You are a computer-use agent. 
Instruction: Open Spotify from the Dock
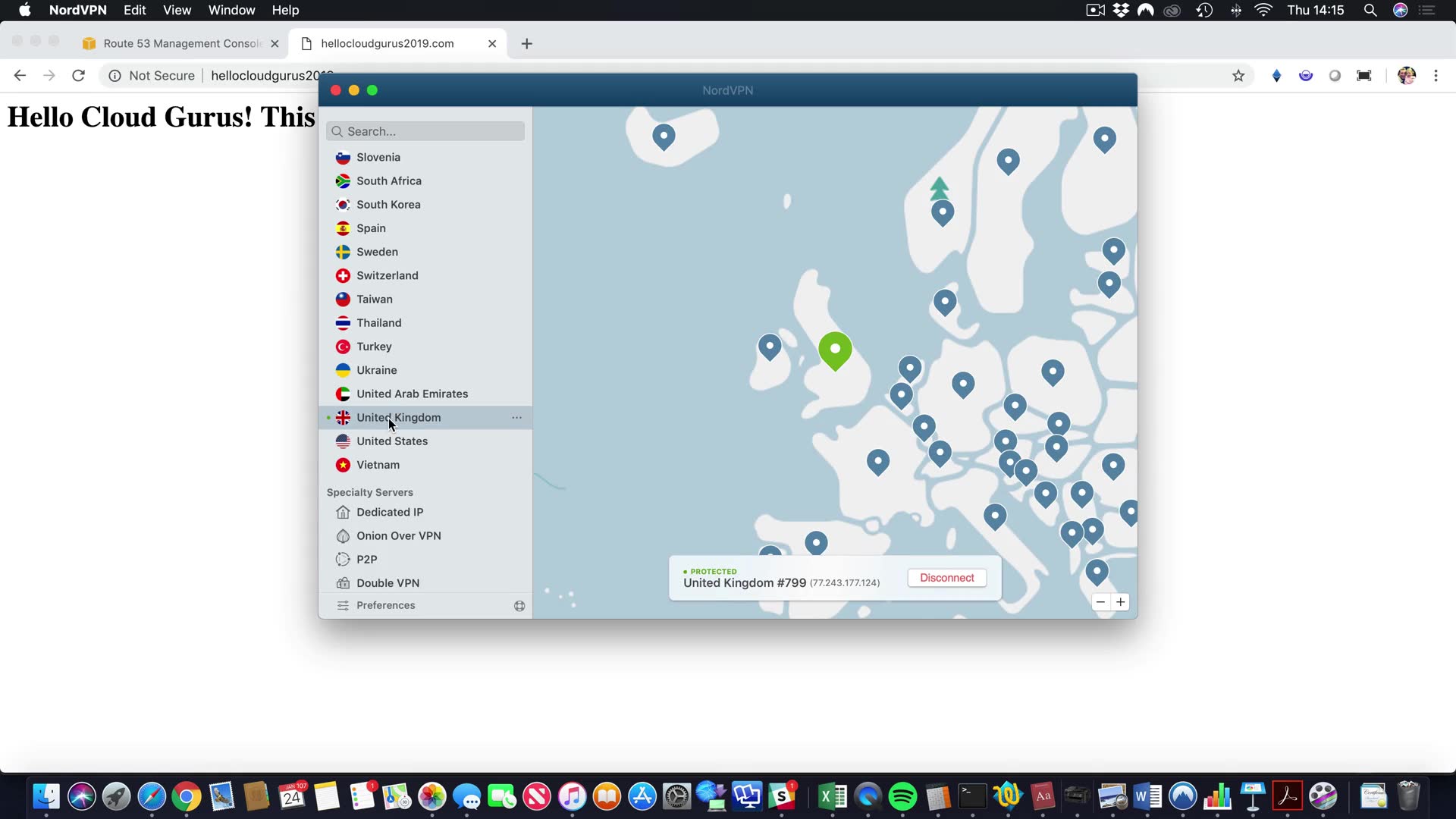click(x=902, y=796)
